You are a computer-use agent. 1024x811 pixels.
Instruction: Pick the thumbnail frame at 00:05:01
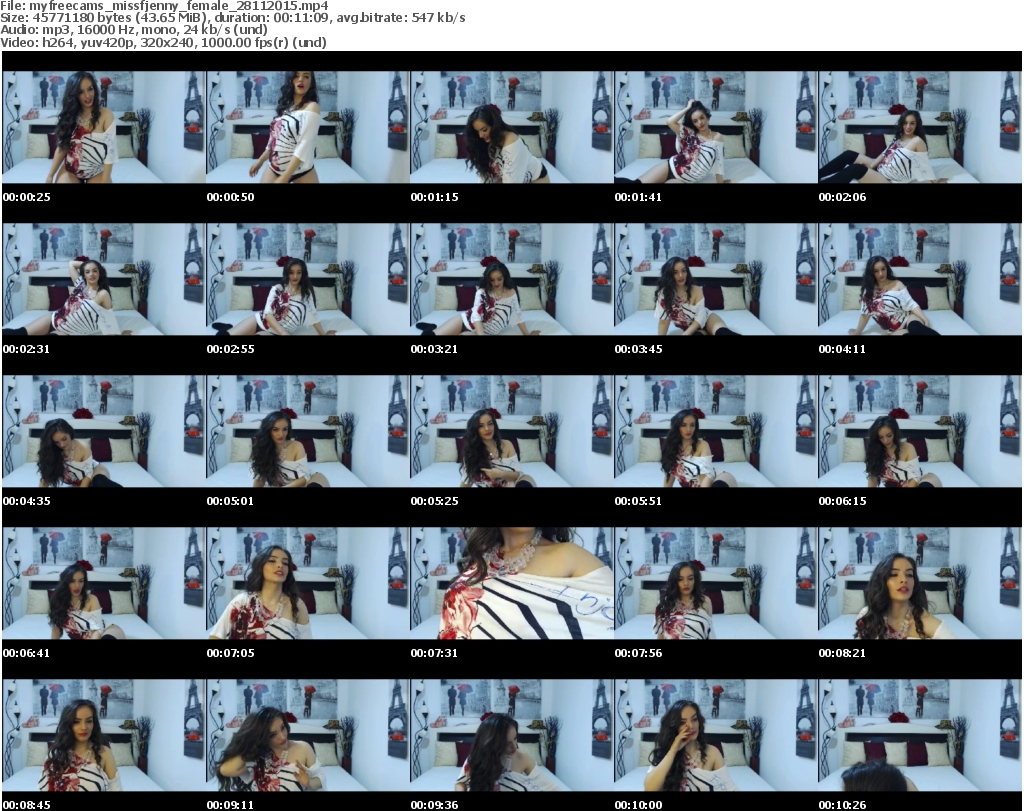[x=308, y=431]
